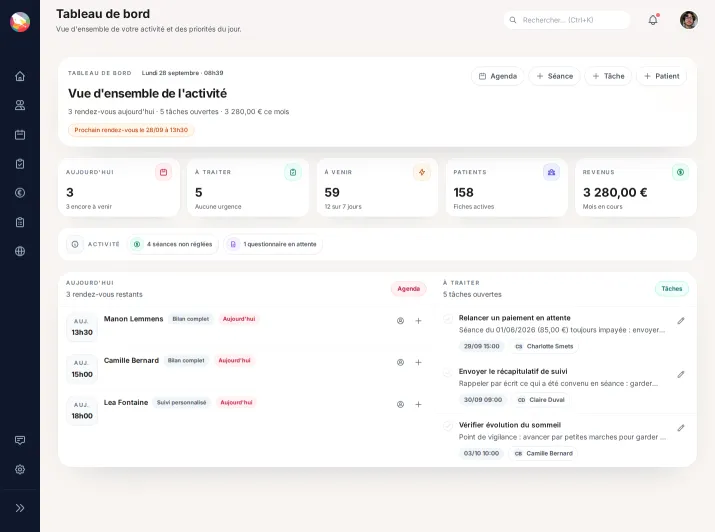Viewport: 715px width, 532px height.
Task: Open Lea Fontaine patient profile icon
Action: pyautogui.click(x=400, y=404)
